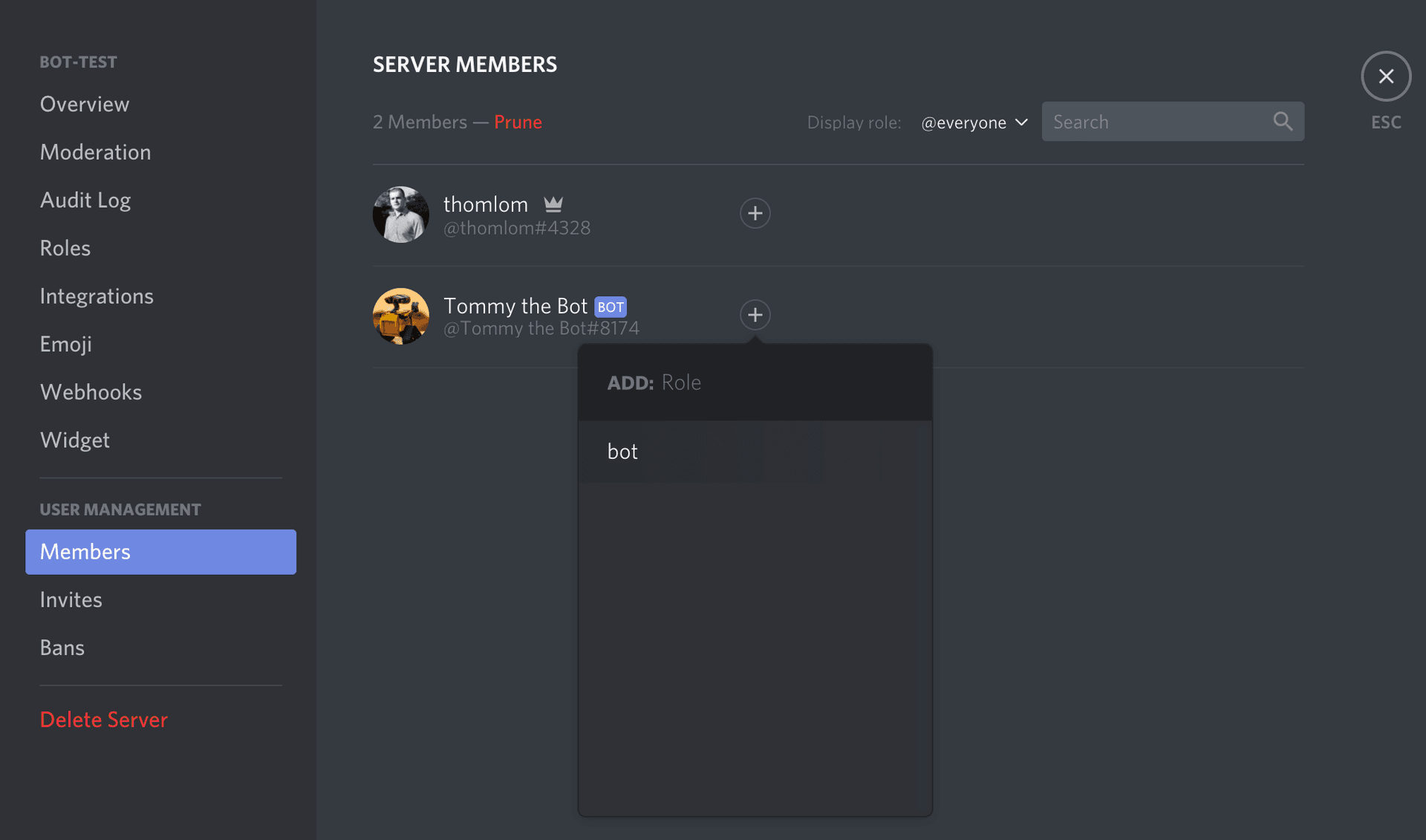This screenshot has width=1426, height=840.
Task: Click Tommy the Bot's avatar
Action: point(400,316)
